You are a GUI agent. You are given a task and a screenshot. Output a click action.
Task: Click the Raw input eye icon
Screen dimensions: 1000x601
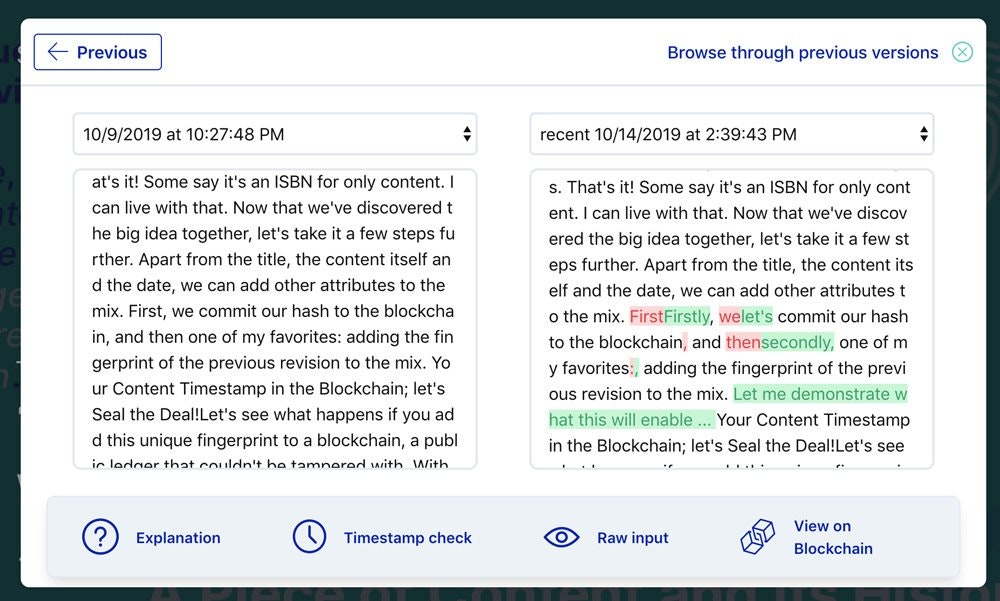point(562,537)
